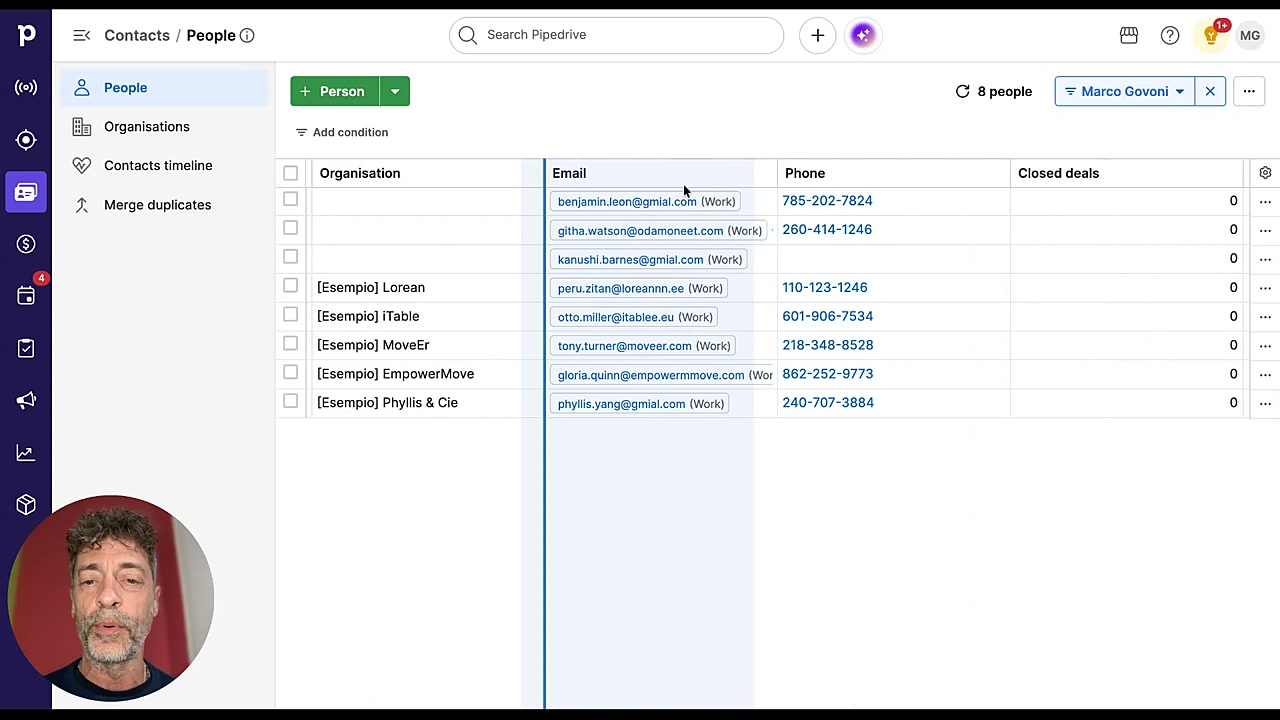Click the quick add plus button
Image resolution: width=1280 pixels, height=720 pixels.
coord(817,35)
